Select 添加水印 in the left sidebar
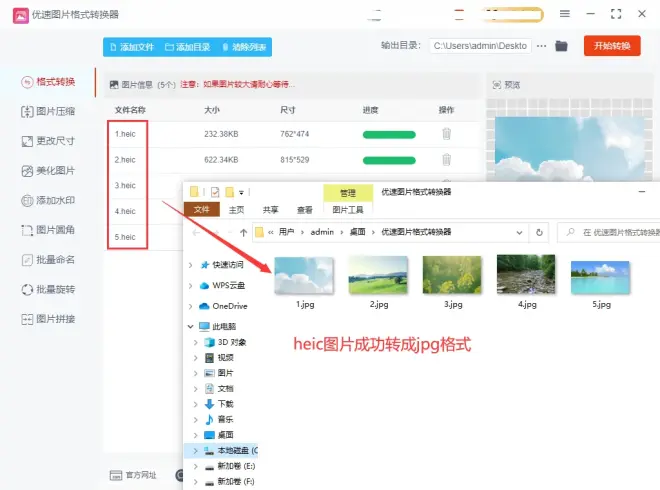 (48, 200)
